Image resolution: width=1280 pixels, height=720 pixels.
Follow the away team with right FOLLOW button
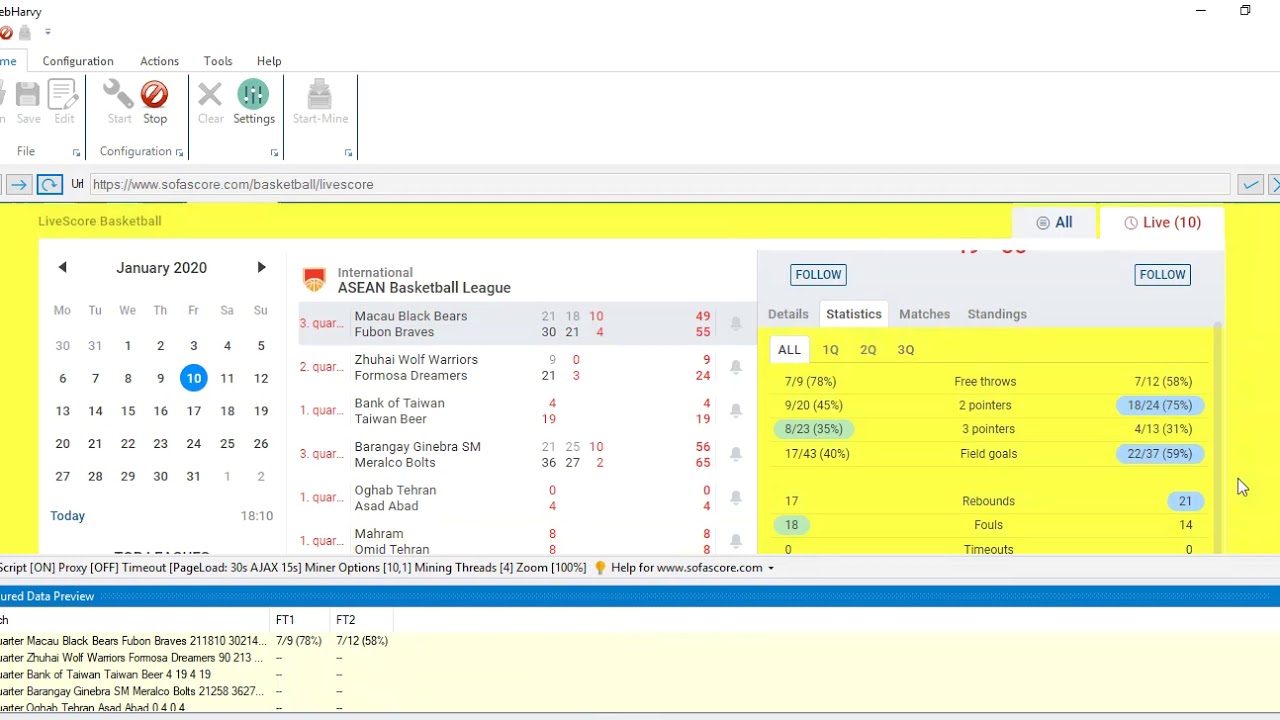click(1162, 274)
